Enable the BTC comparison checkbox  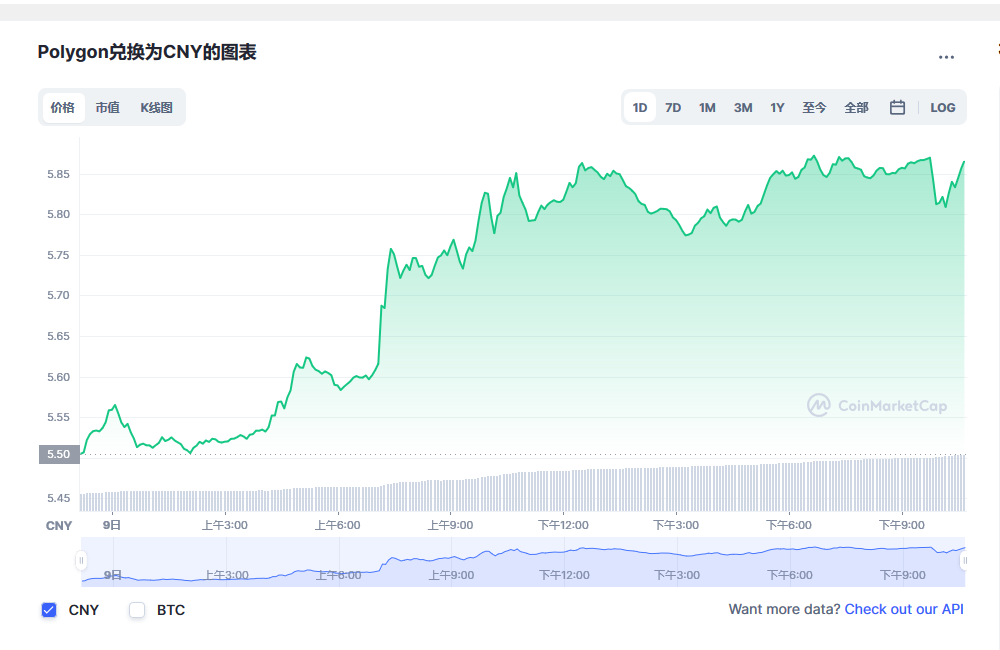click(x=137, y=610)
